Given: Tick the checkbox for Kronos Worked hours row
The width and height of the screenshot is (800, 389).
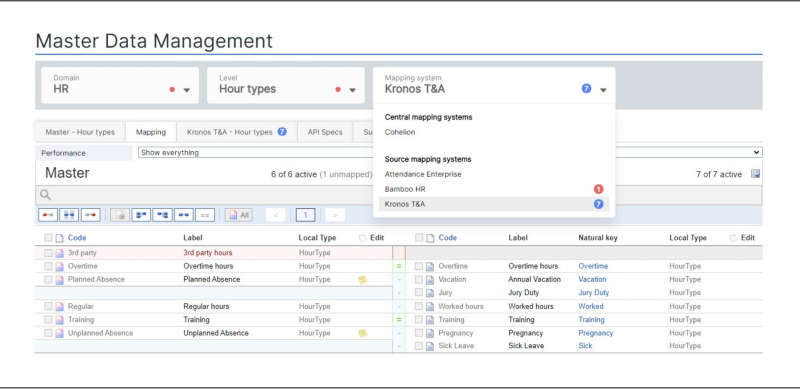Looking at the screenshot, I should 418,306.
